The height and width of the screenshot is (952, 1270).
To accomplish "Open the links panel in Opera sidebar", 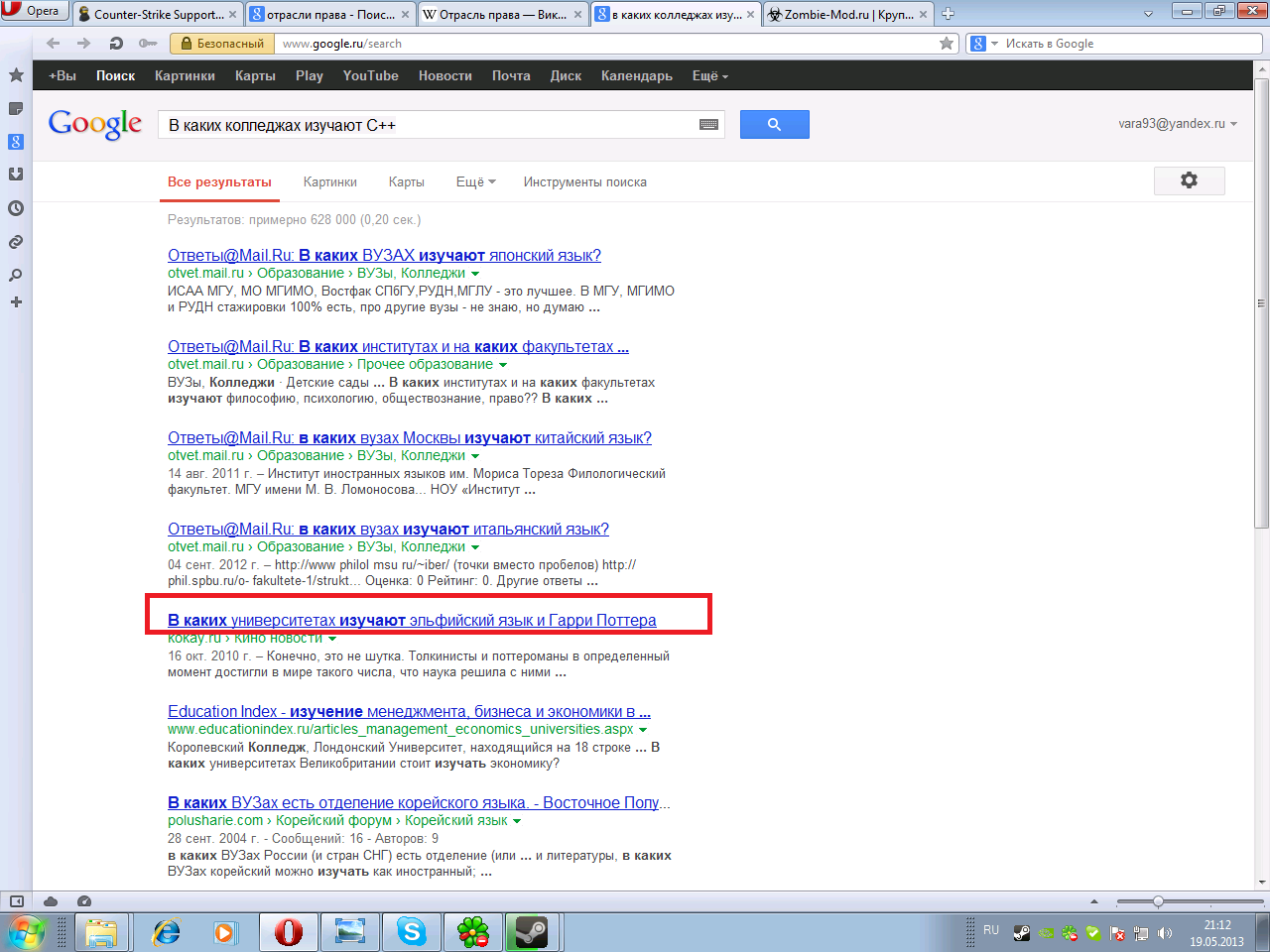I will coord(16,242).
